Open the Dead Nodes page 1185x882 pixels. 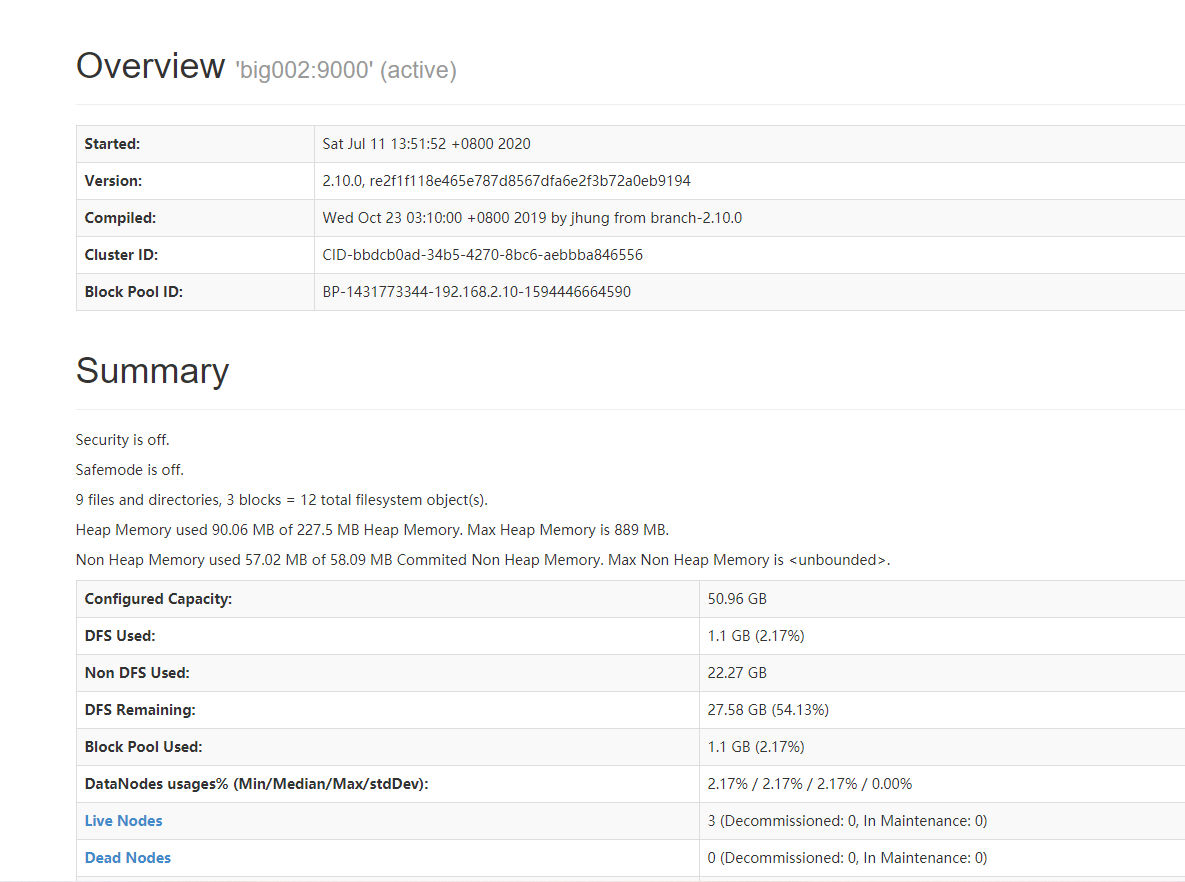pyautogui.click(x=127, y=857)
